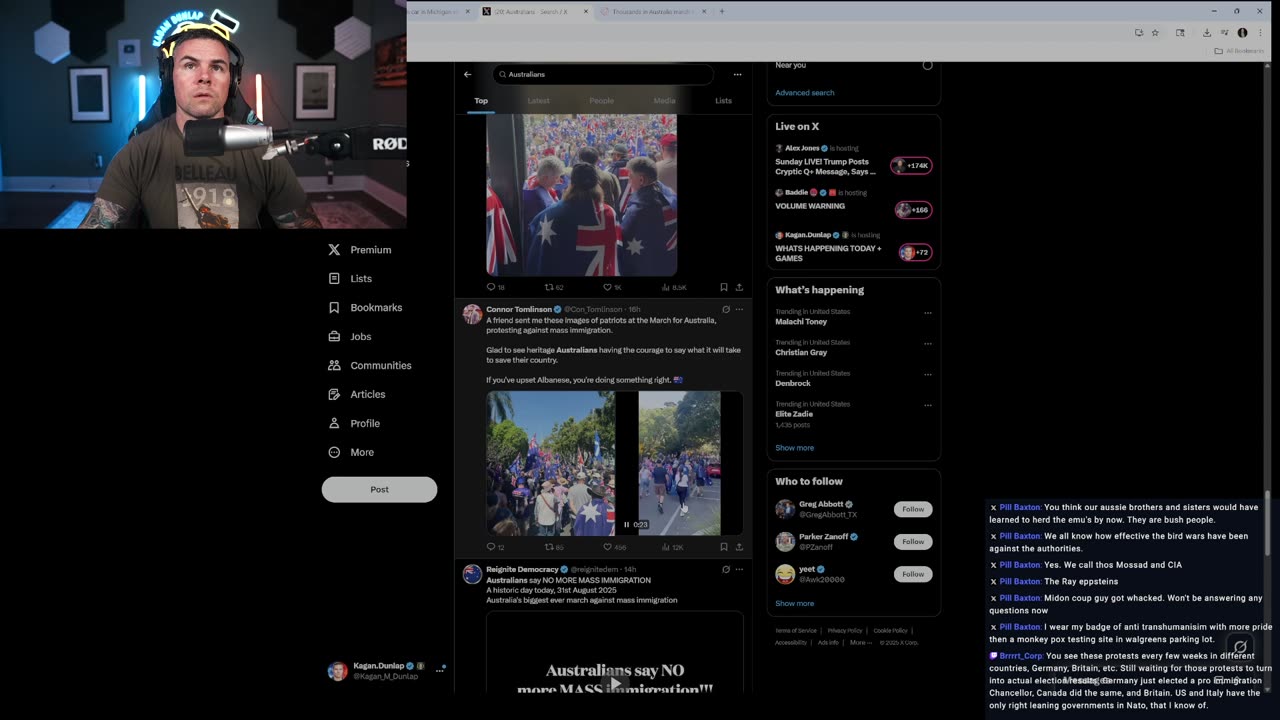
Task: Go to Bookmarks via its sidebar icon
Action: (334, 308)
